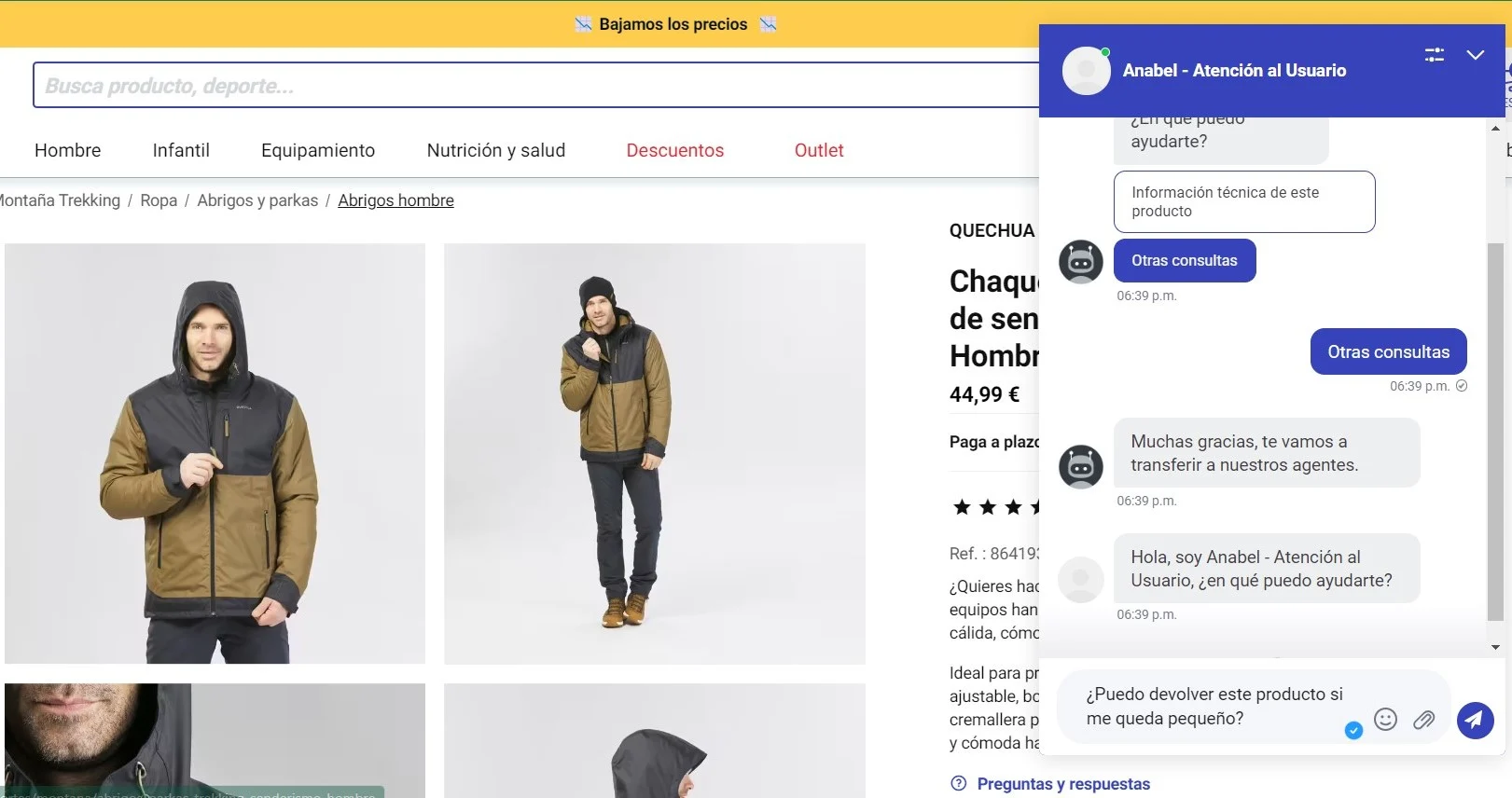Image resolution: width=1512 pixels, height=798 pixels.
Task: Choose the Otras consultas quick reply button
Action: (x=1185, y=261)
